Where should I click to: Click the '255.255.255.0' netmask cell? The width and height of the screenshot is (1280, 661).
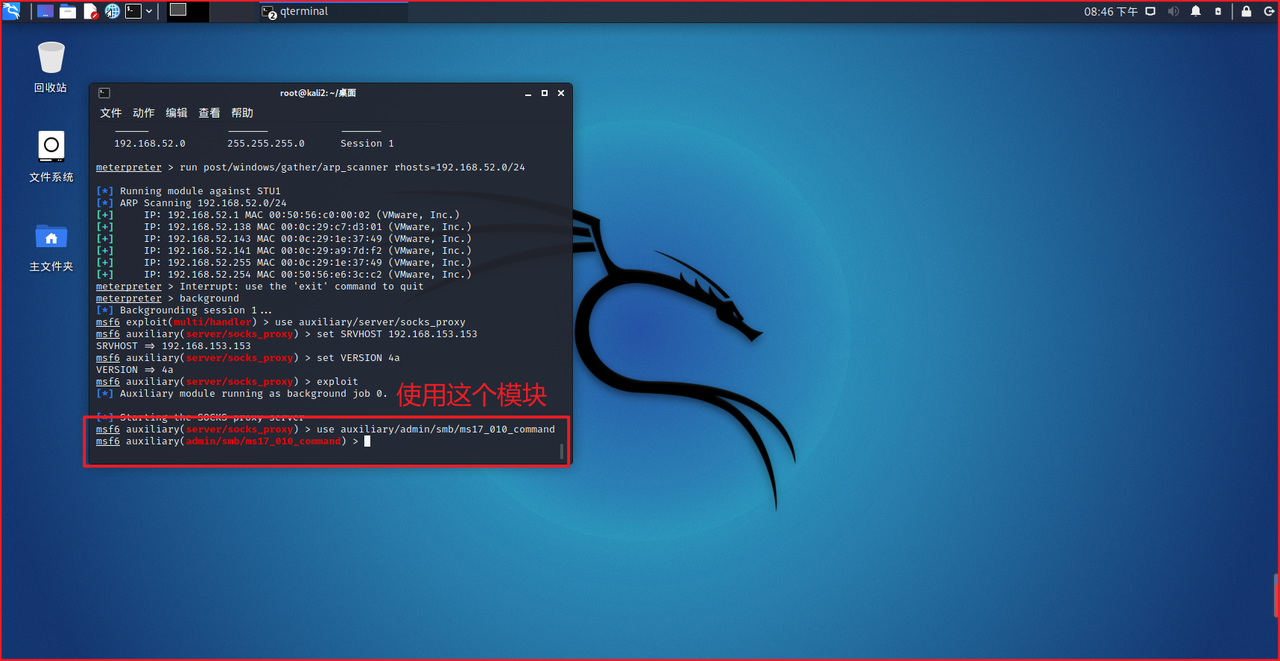coord(266,143)
